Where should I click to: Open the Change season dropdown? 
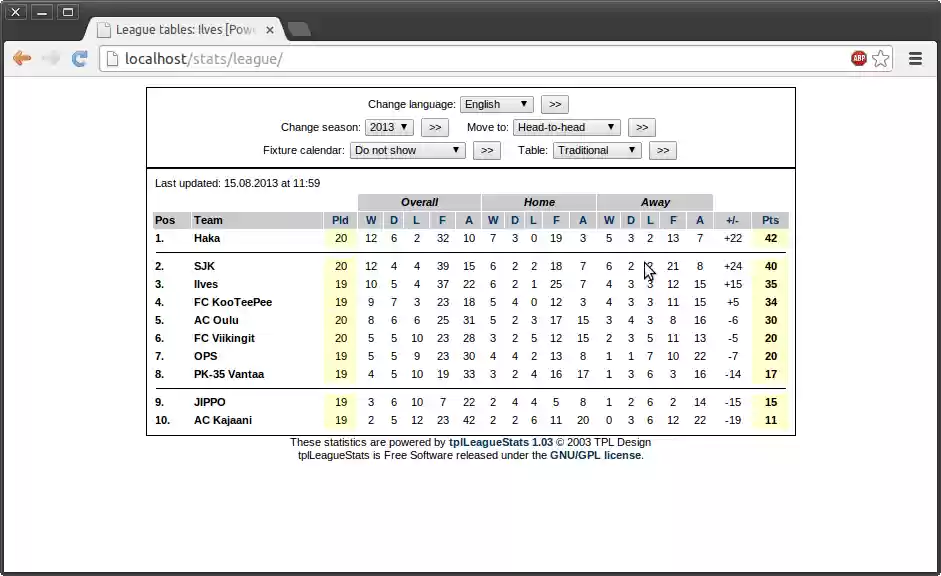pyautogui.click(x=389, y=127)
